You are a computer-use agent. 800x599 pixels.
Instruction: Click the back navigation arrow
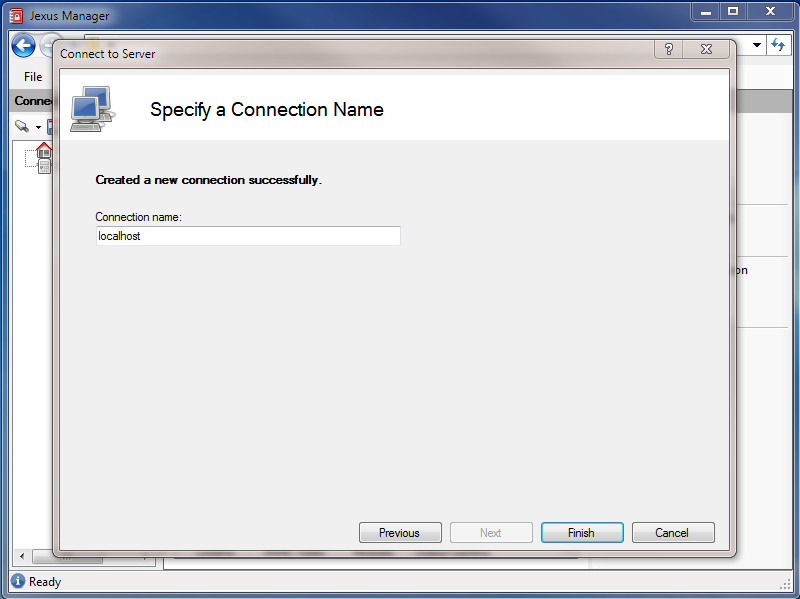pos(23,45)
